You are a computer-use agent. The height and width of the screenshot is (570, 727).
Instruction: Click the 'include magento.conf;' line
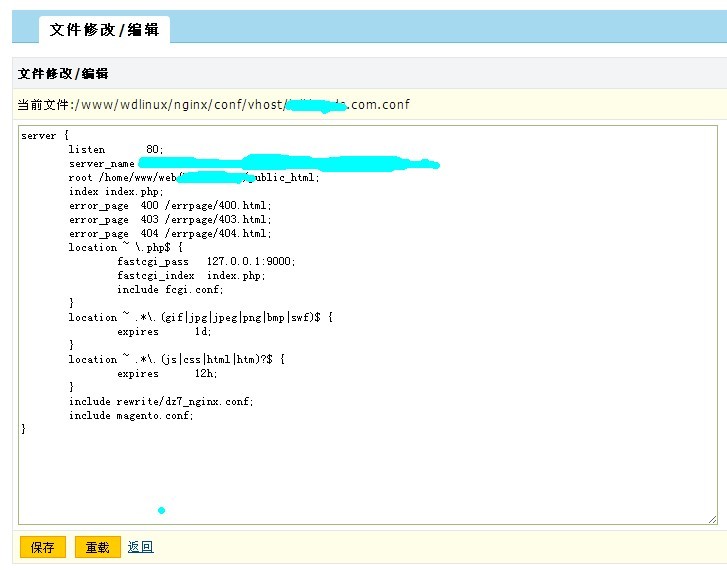pos(131,415)
